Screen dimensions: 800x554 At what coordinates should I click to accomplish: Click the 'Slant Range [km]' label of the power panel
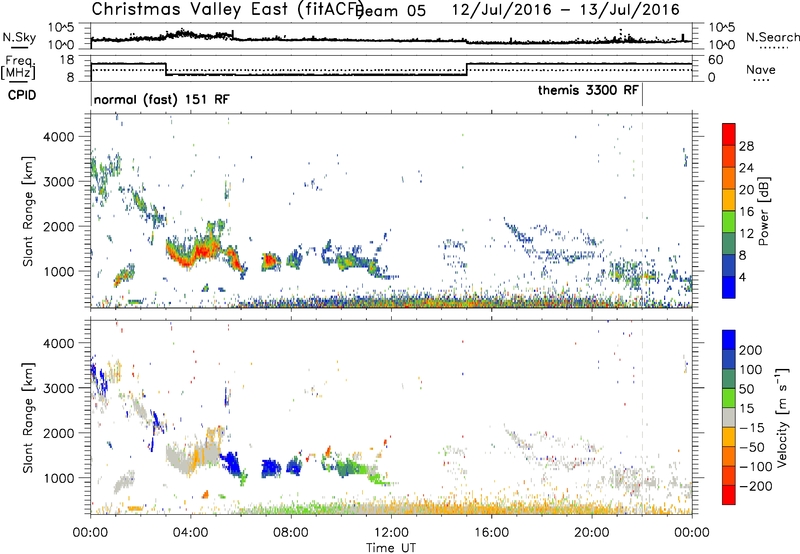pos(28,211)
